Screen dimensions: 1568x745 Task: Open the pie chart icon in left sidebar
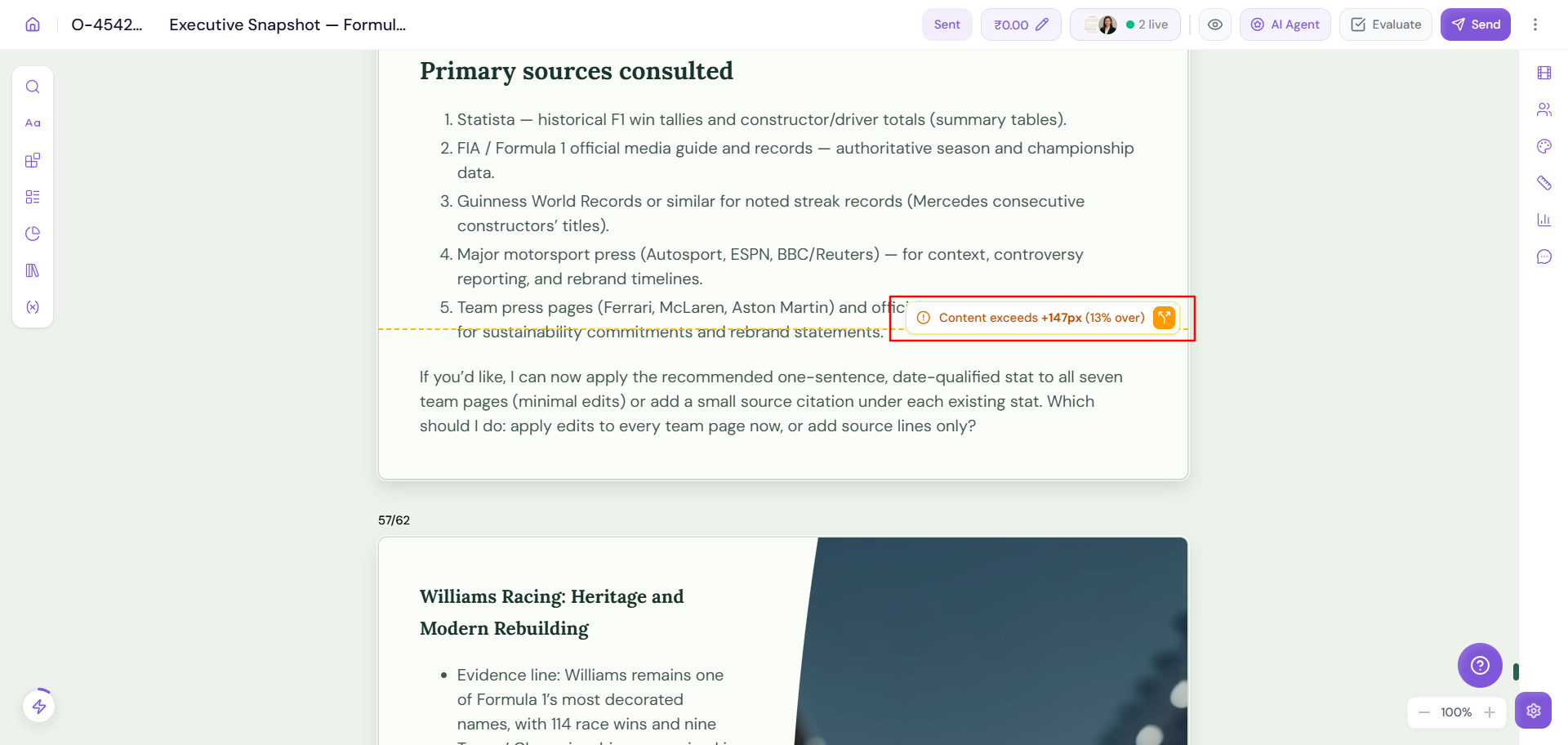tap(33, 234)
